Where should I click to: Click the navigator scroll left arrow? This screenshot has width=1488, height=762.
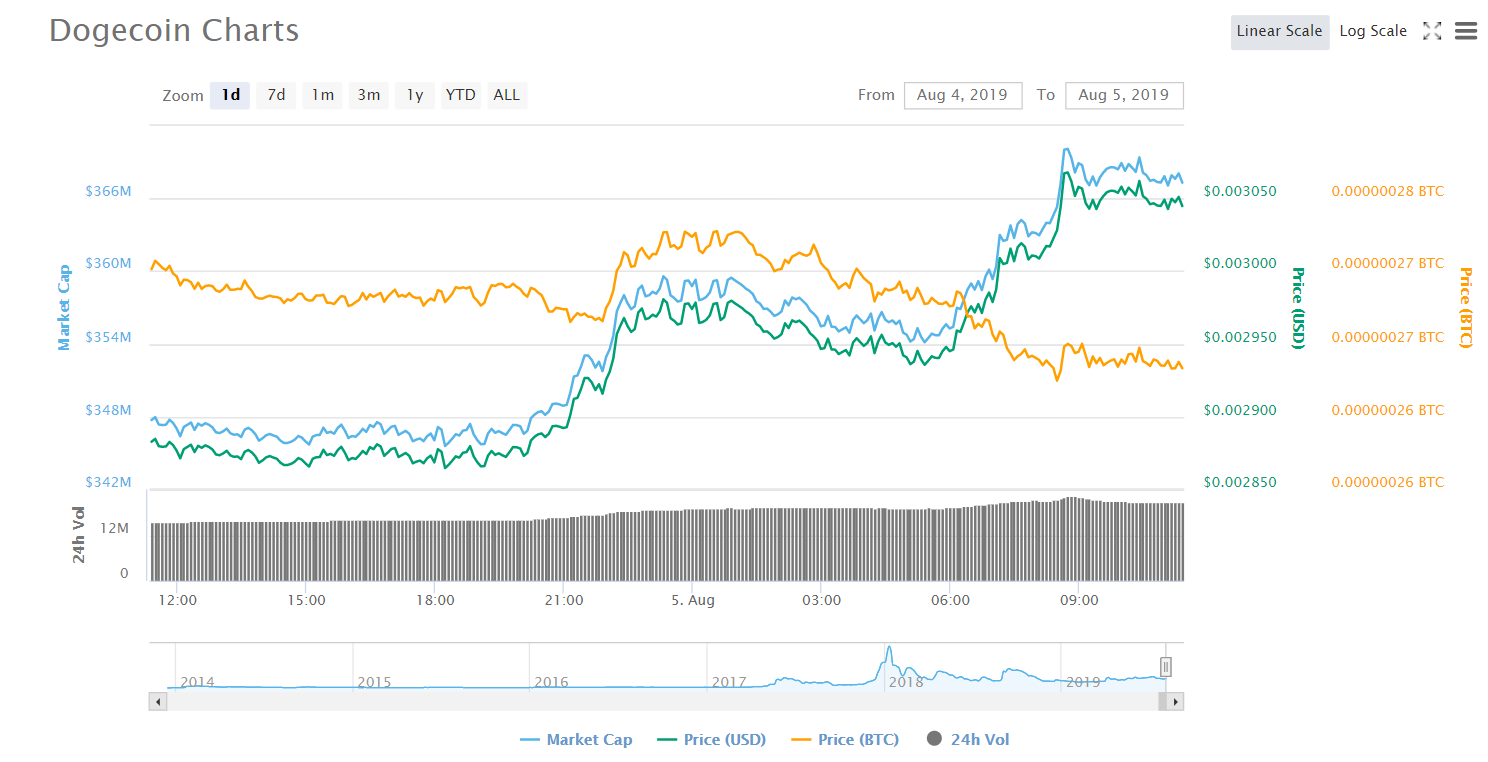point(158,702)
